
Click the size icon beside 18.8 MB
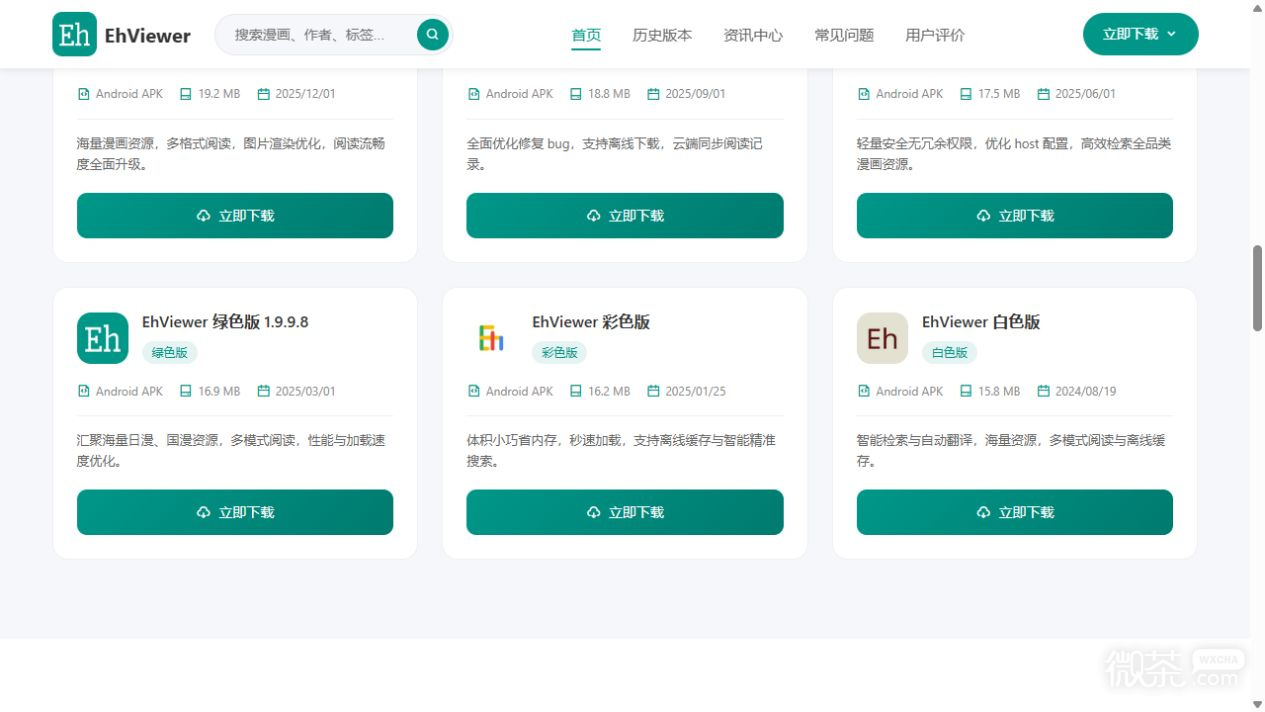click(575, 94)
